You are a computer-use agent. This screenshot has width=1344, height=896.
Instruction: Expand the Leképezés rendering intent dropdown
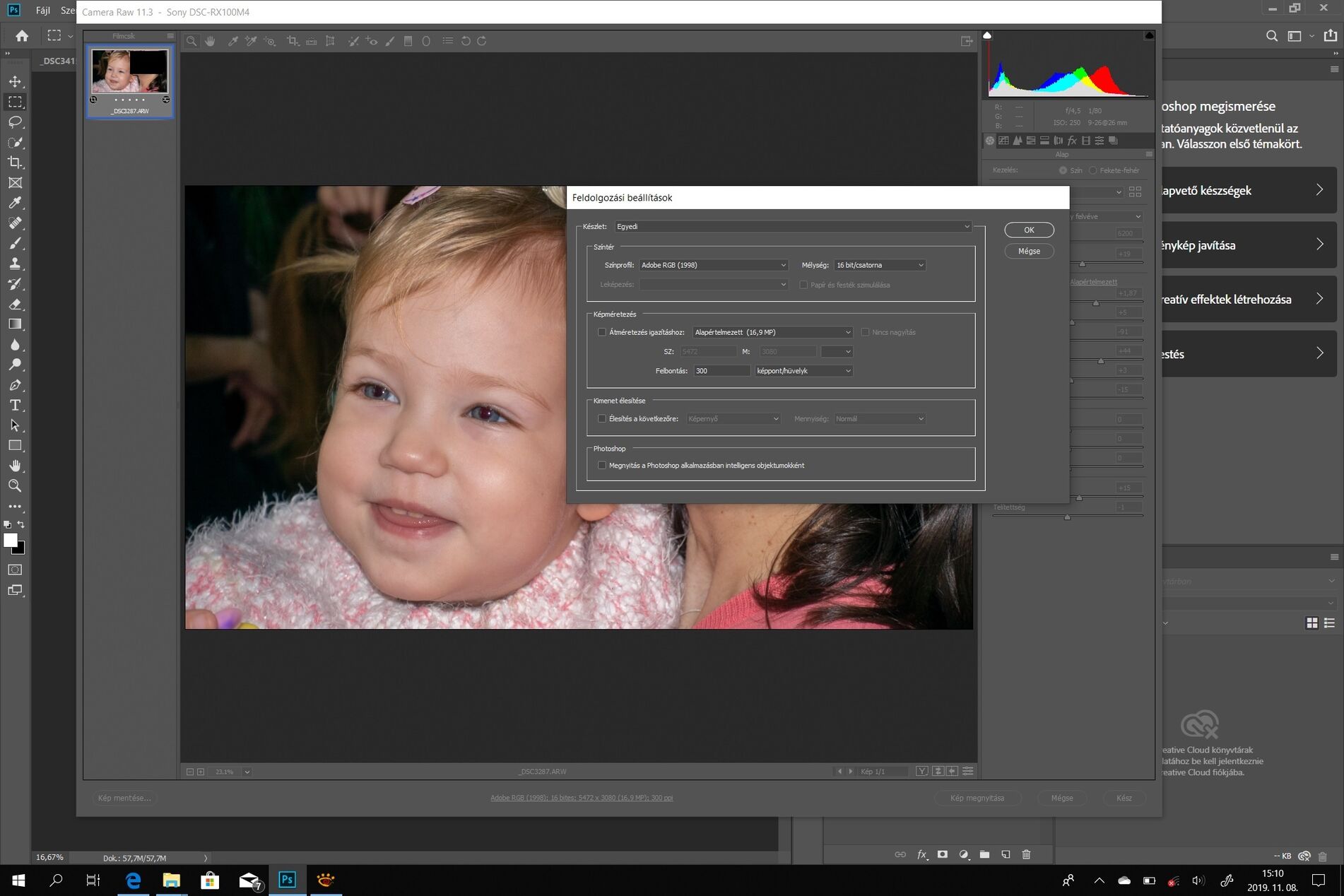pyautogui.click(x=714, y=284)
